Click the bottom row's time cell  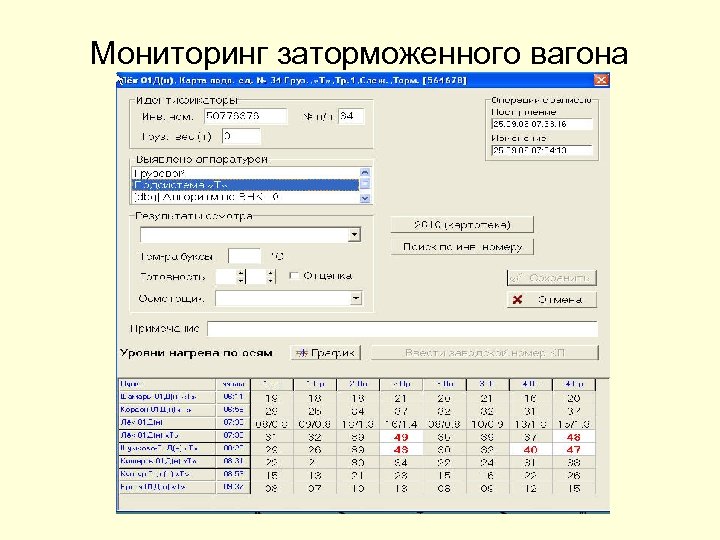tap(233, 486)
